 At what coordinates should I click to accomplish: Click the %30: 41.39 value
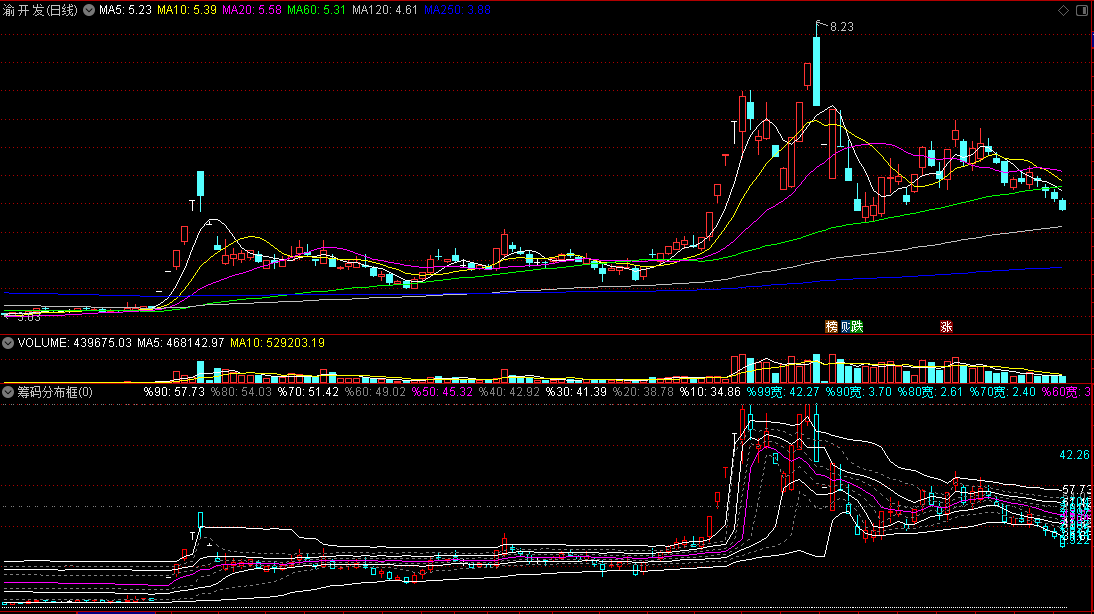pos(576,392)
